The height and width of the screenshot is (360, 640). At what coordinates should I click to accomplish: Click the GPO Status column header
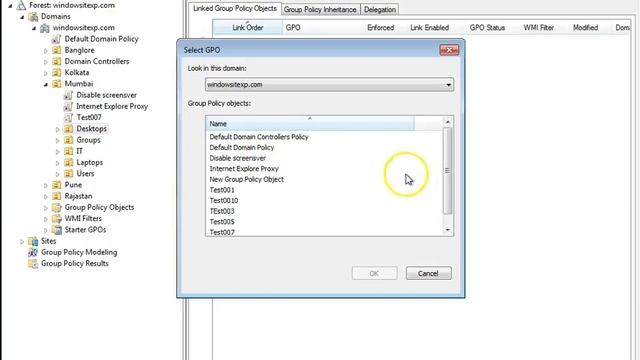coord(487,27)
